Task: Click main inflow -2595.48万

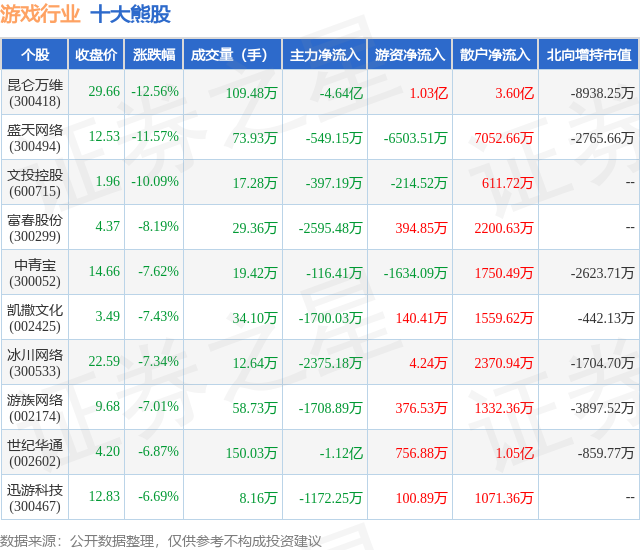Action: click(x=331, y=228)
